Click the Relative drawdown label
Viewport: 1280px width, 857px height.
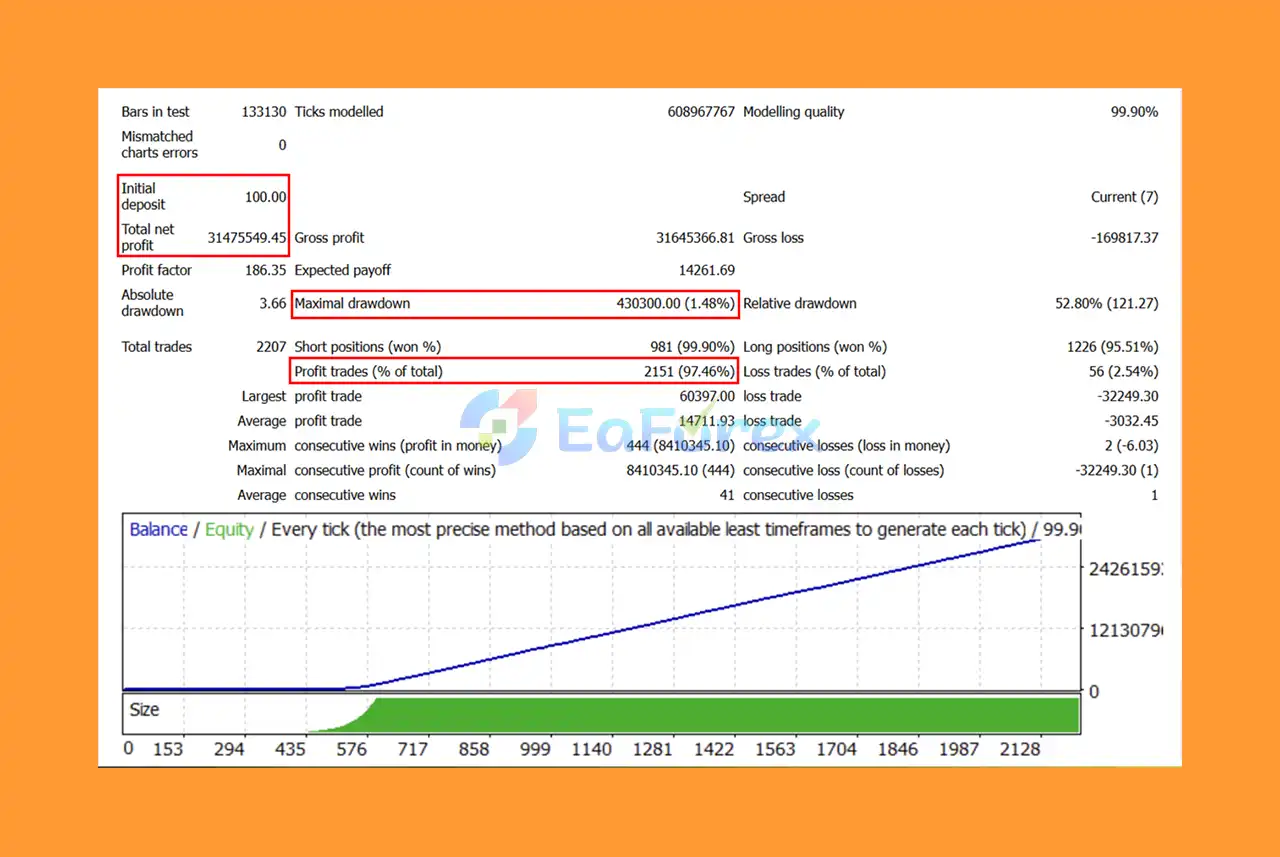(x=800, y=303)
